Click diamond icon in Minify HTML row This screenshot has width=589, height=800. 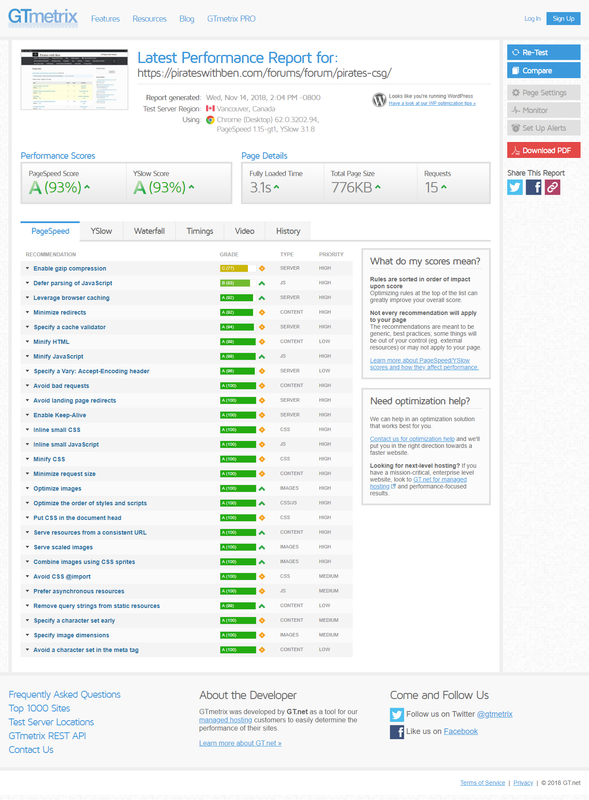pyautogui.click(x=262, y=342)
